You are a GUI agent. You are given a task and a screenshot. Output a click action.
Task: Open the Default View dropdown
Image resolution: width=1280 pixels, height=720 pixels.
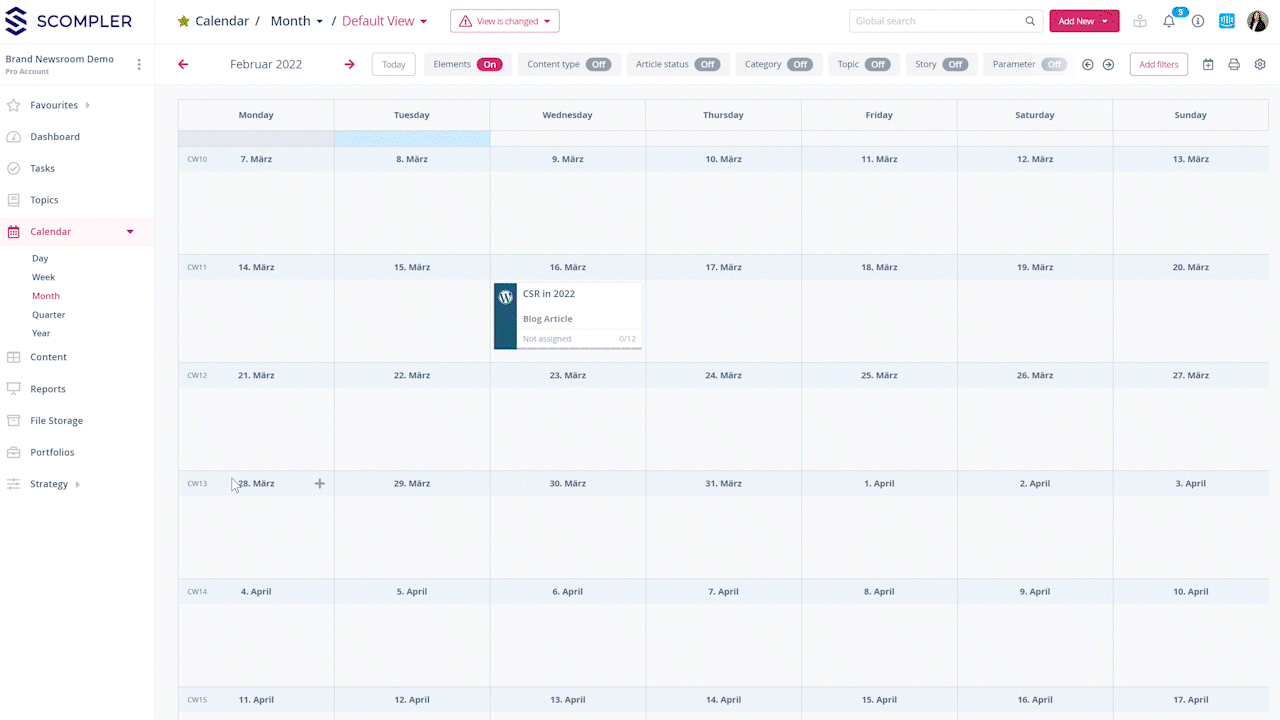click(385, 21)
